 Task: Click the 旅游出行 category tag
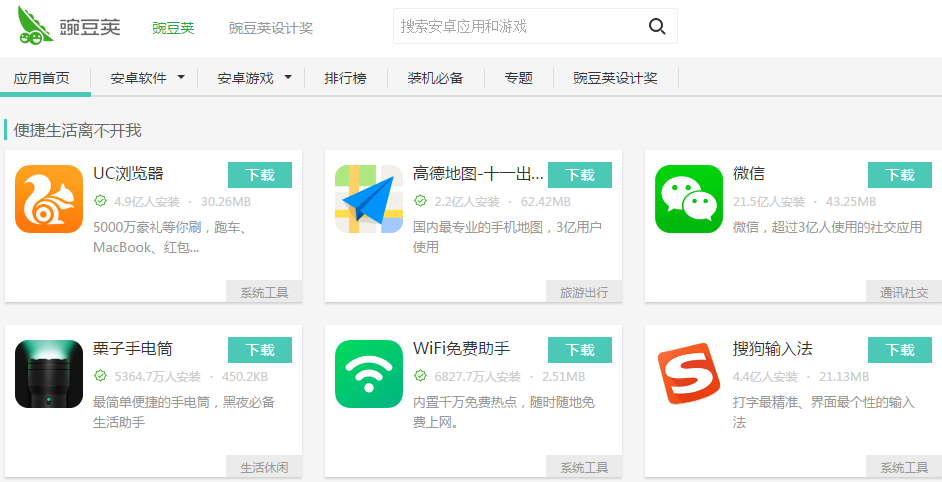point(584,292)
